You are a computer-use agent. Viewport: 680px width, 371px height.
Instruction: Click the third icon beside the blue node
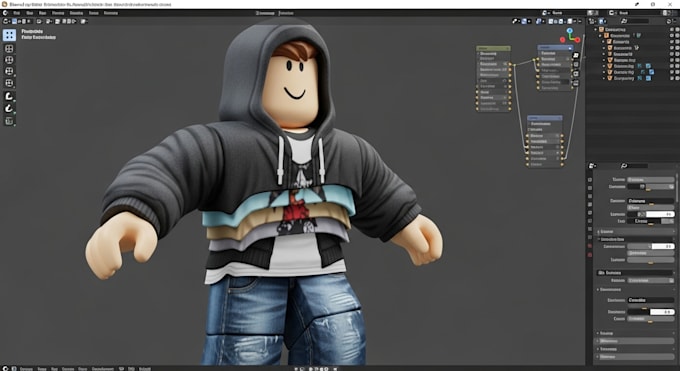click(576, 74)
